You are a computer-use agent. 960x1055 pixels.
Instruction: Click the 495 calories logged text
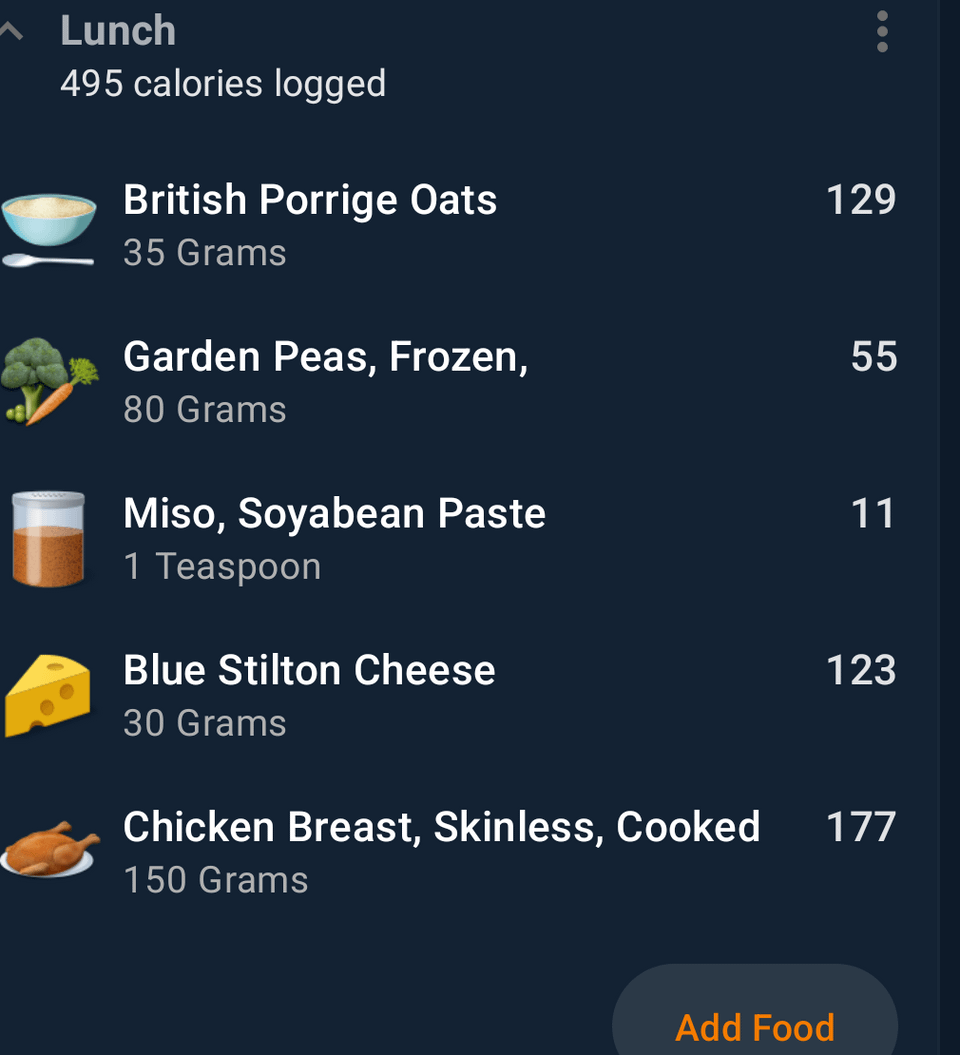(x=223, y=84)
